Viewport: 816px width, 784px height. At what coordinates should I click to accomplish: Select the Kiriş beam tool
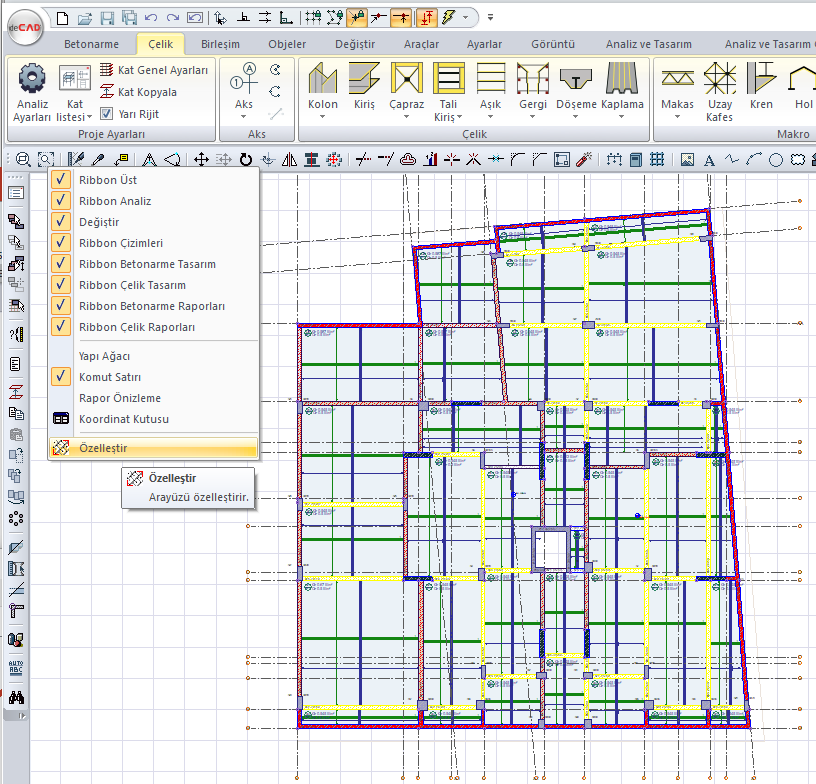pyautogui.click(x=364, y=79)
